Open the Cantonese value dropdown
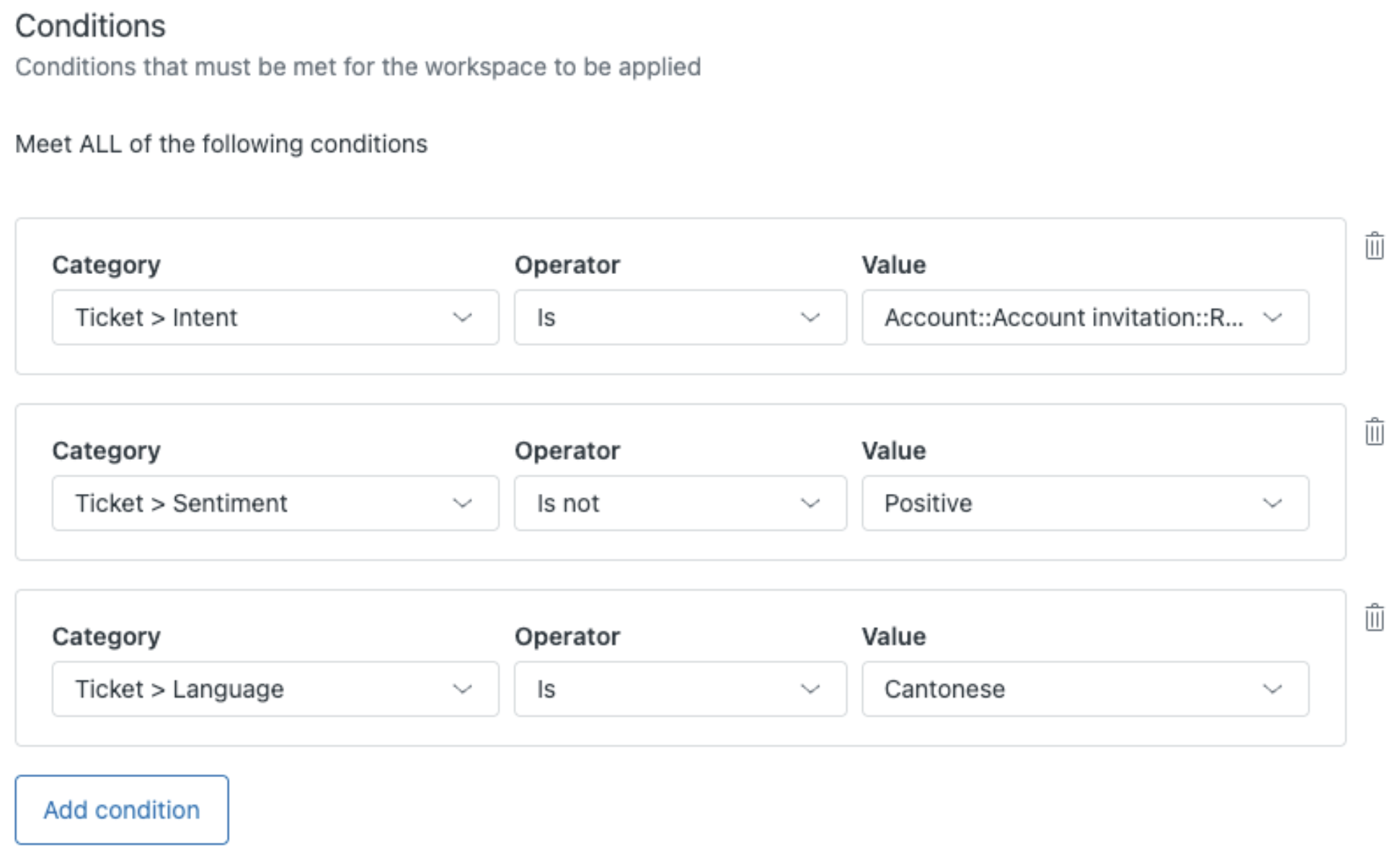The image size is (1400, 855). point(1084,689)
